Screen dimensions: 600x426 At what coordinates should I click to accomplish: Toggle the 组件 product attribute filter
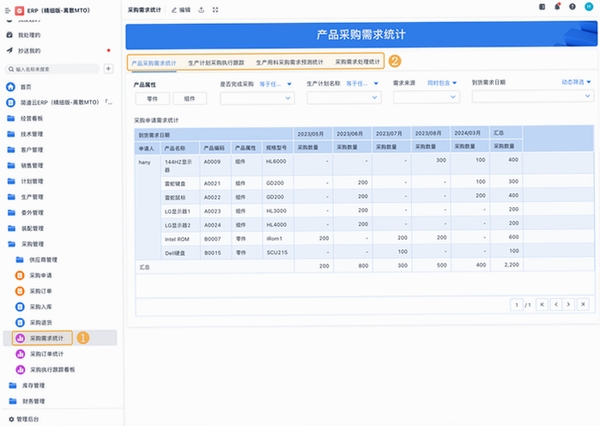[189, 98]
